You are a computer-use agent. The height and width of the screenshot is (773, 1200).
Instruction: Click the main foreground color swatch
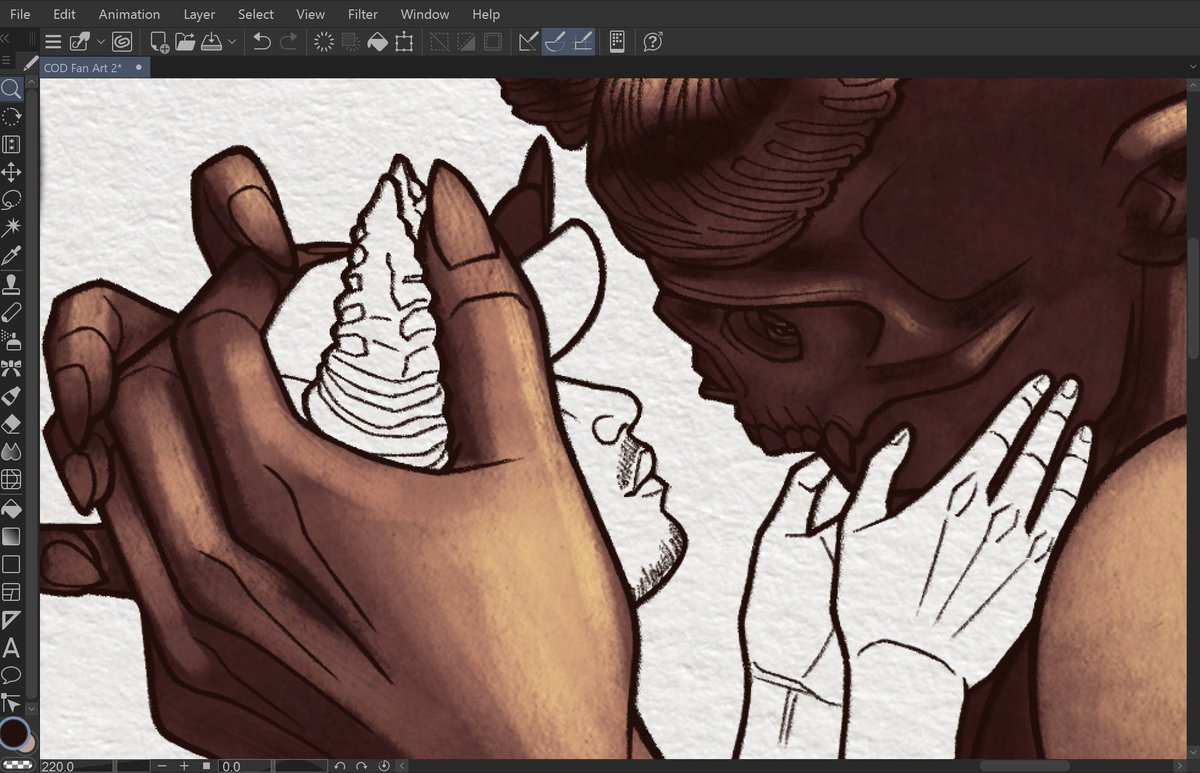tap(14, 732)
